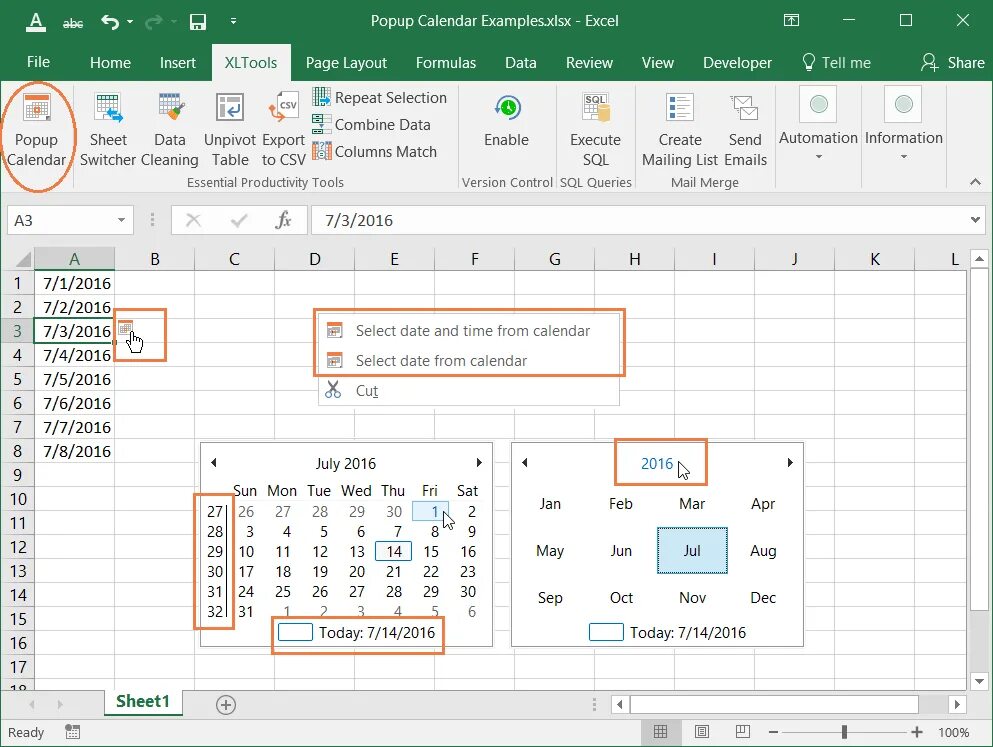Click Today: 7/14/2016 in year view
Screen dimensions: 993x747
[668, 632]
